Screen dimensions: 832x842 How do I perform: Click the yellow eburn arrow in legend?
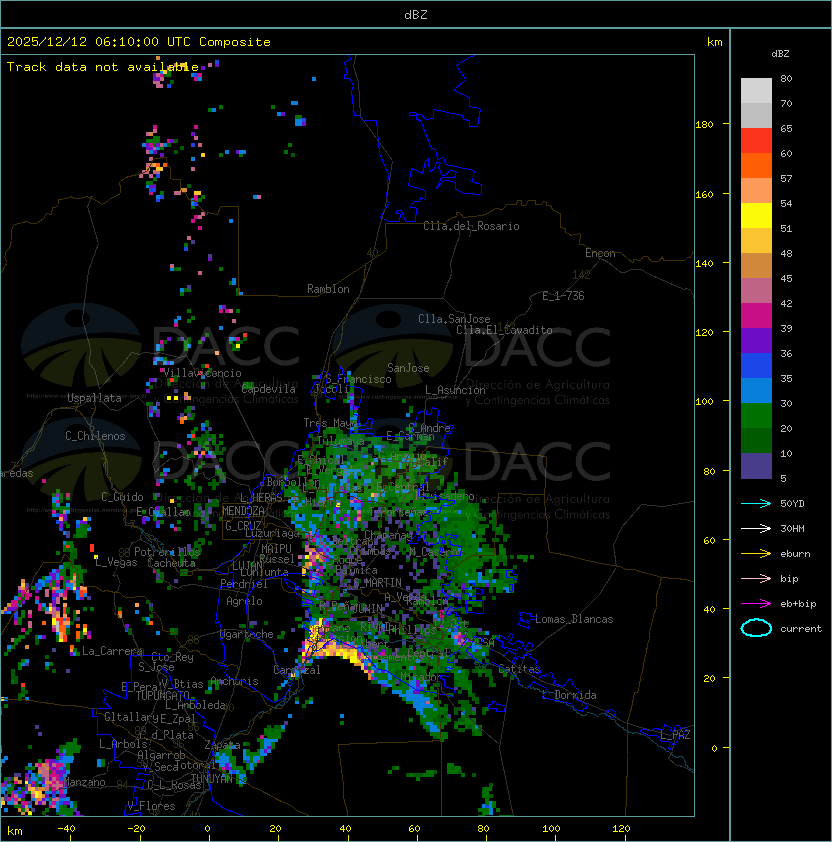(756, 554)
